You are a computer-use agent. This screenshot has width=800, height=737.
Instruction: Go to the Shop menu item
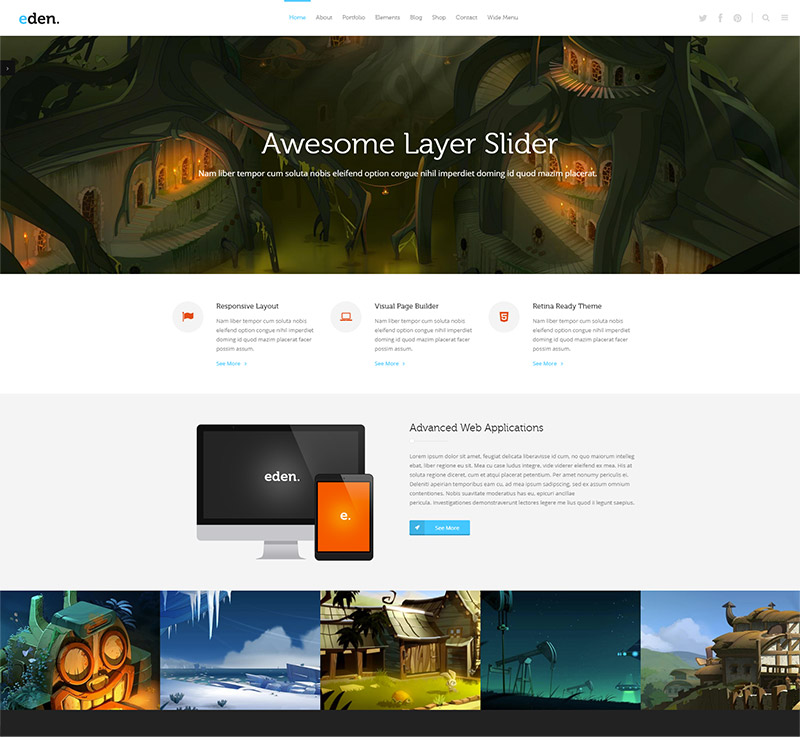pos(439,18)
